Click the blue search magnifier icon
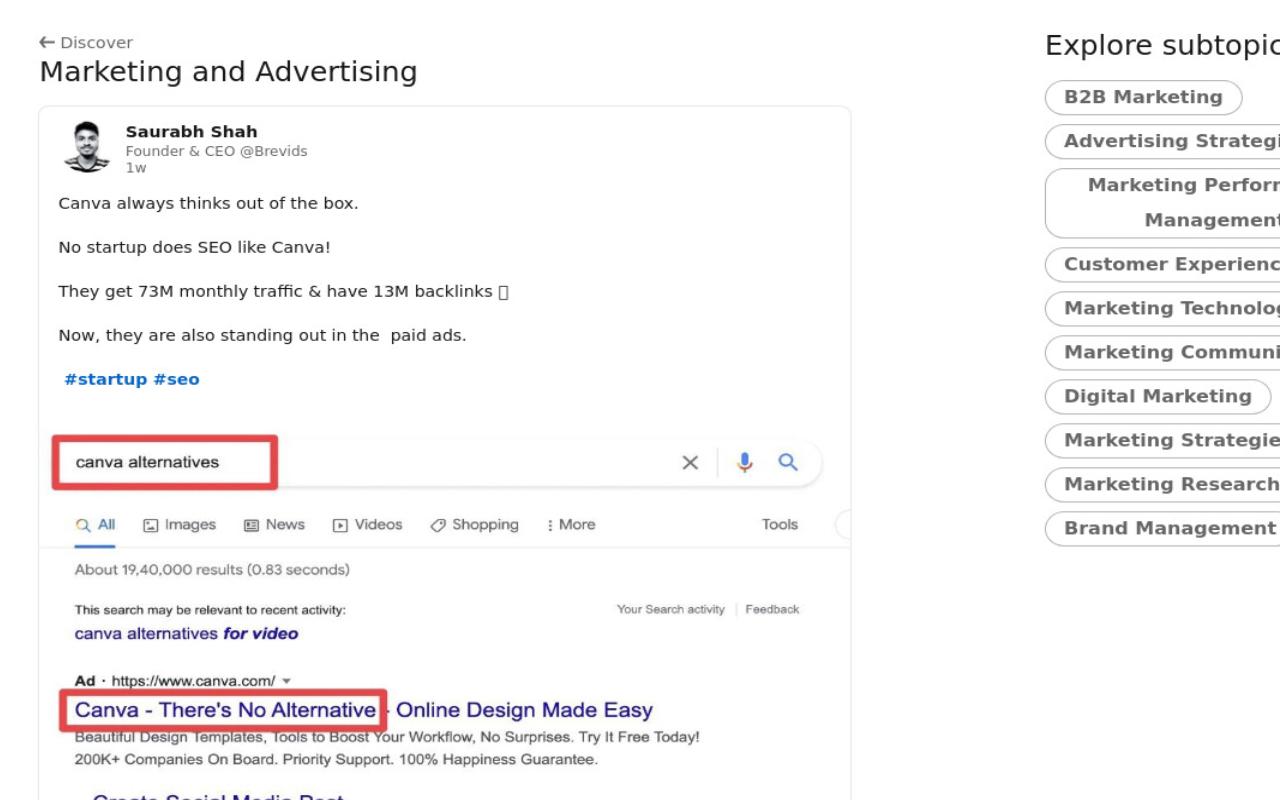This screenshot has width=1280, height=800. (788, 462)
